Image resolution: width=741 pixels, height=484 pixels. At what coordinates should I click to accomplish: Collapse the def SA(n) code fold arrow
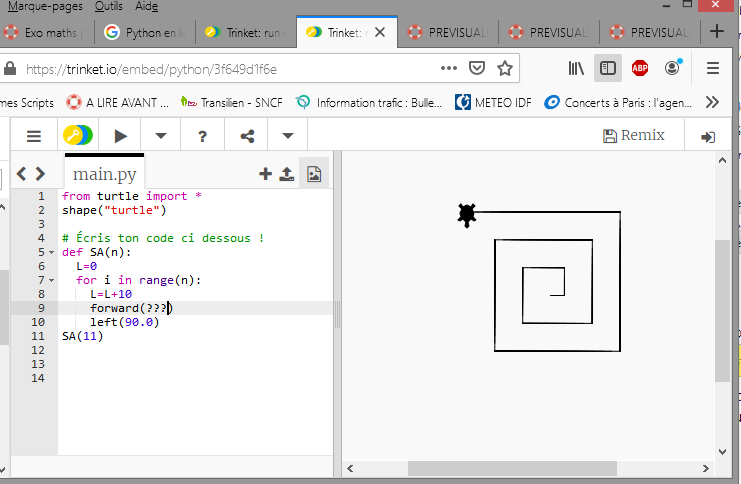[x=51, y=253]
